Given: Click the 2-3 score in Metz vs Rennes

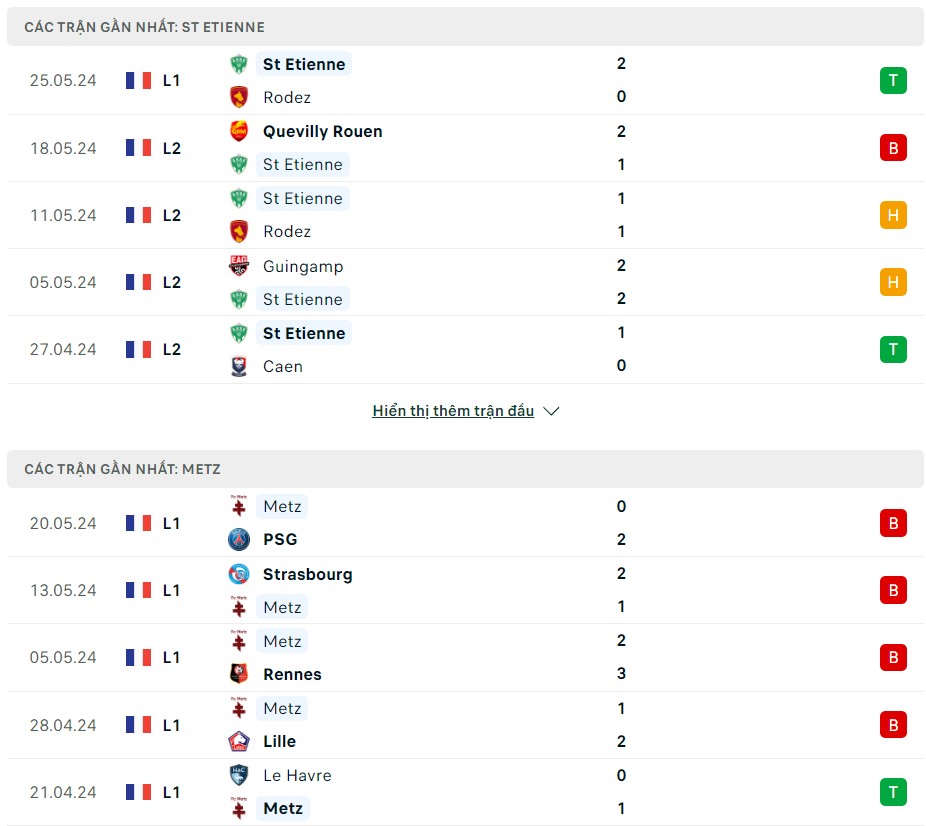Looking at the screenshot, I should point(621,657).
